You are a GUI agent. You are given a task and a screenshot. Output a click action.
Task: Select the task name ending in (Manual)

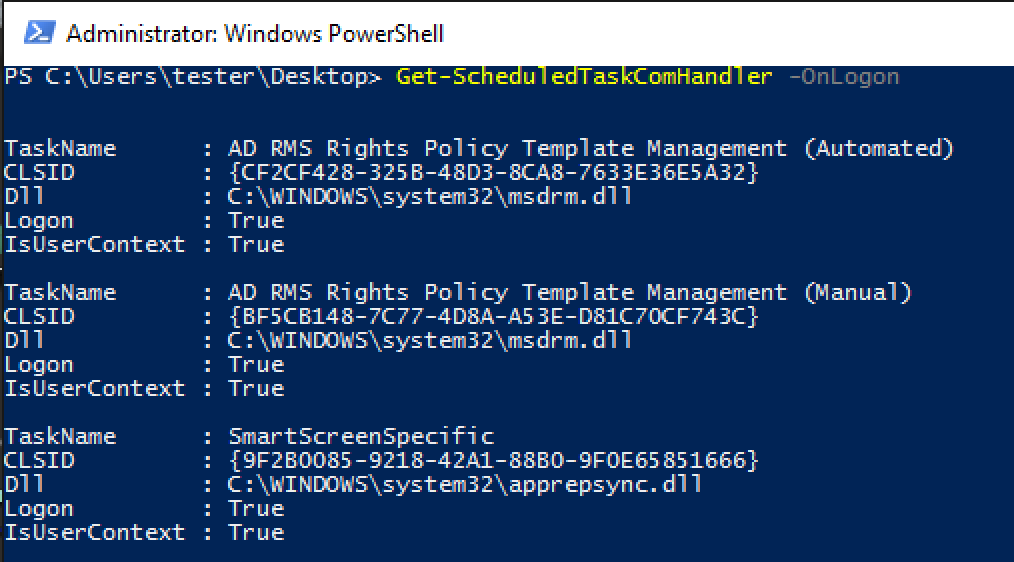coord(570,292)
